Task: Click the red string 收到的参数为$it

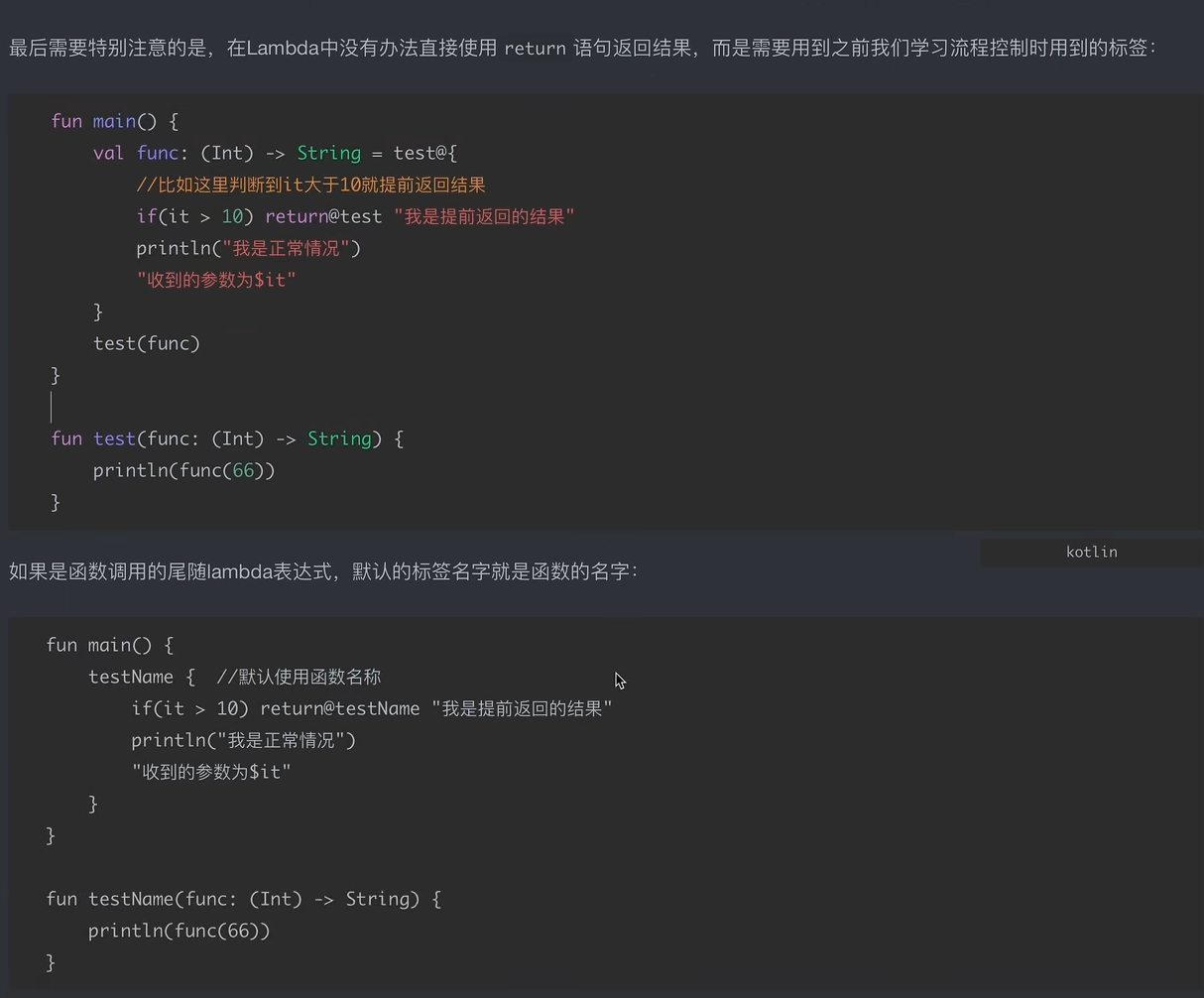Action: coord(216,280)
